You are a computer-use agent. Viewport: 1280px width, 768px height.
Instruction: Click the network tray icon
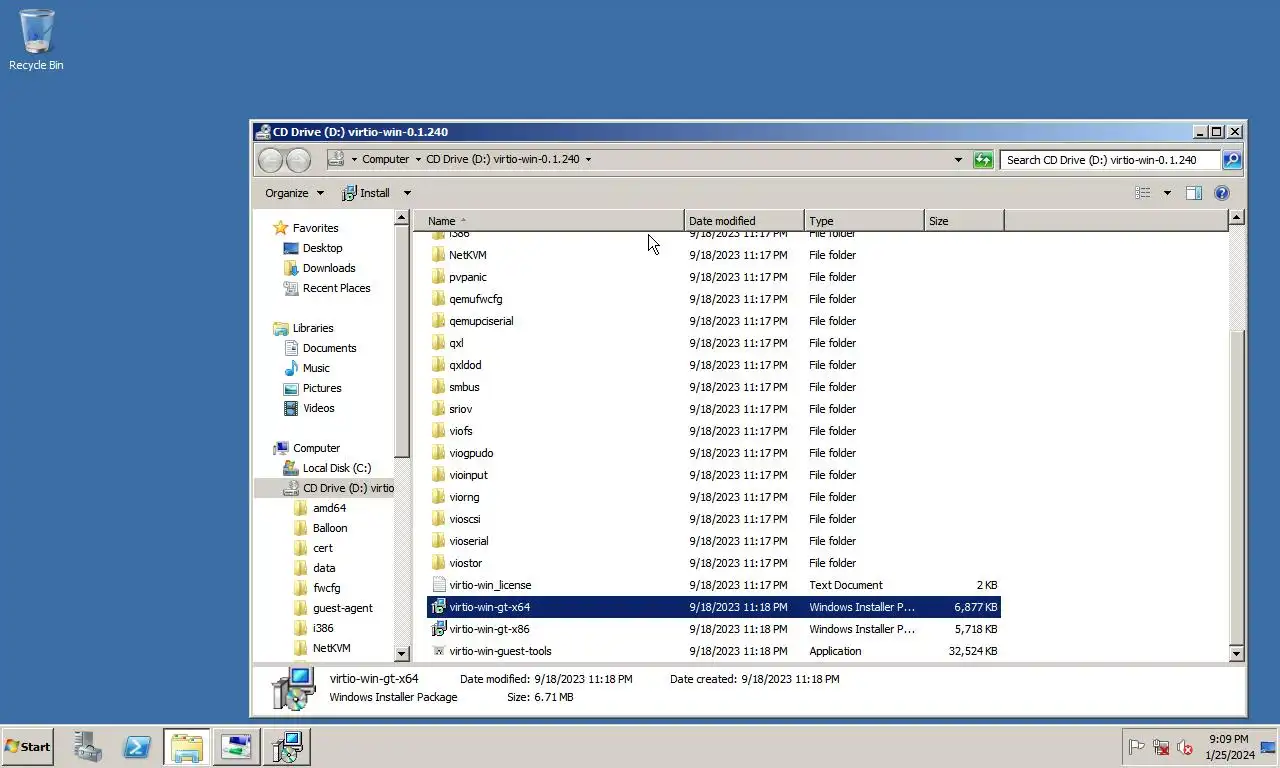click(1161, 747)
